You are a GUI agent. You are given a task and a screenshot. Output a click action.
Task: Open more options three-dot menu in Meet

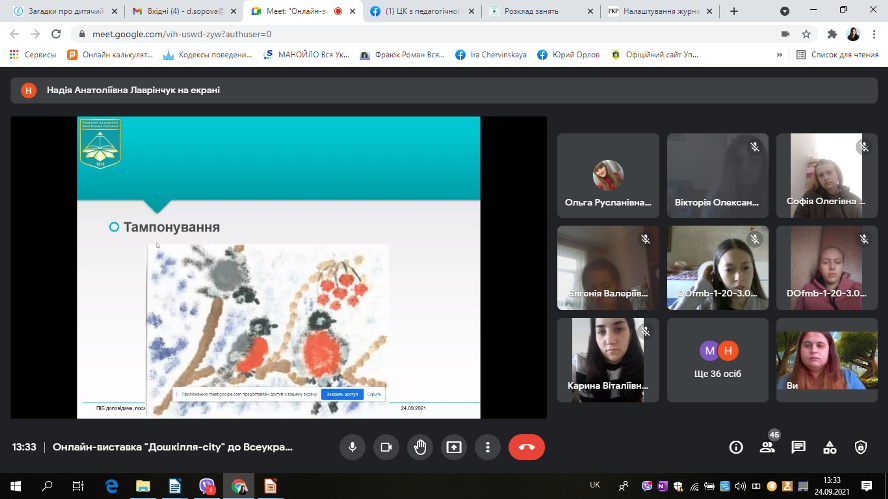pos(488,447)
